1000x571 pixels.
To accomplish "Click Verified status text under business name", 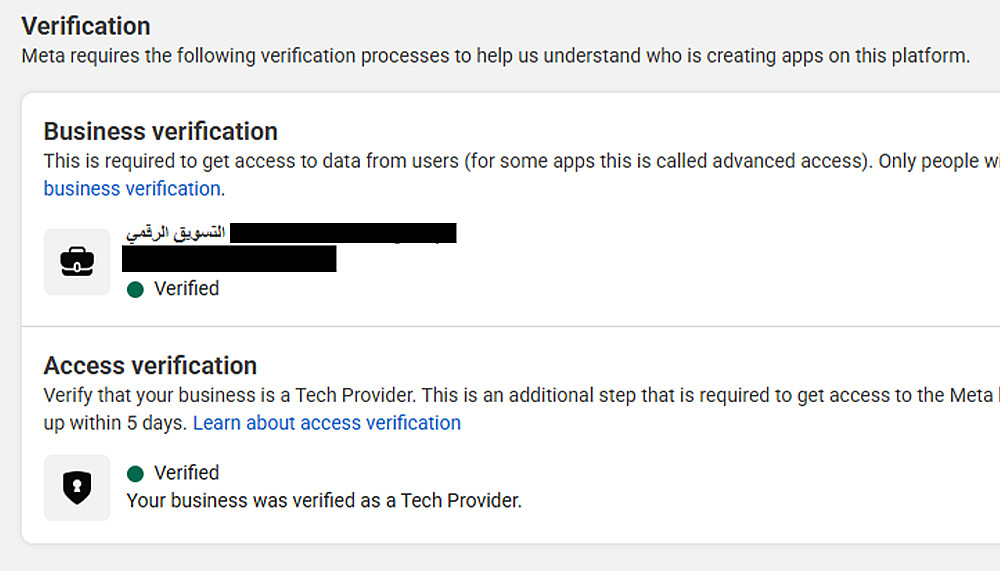I will click(186, 288).
